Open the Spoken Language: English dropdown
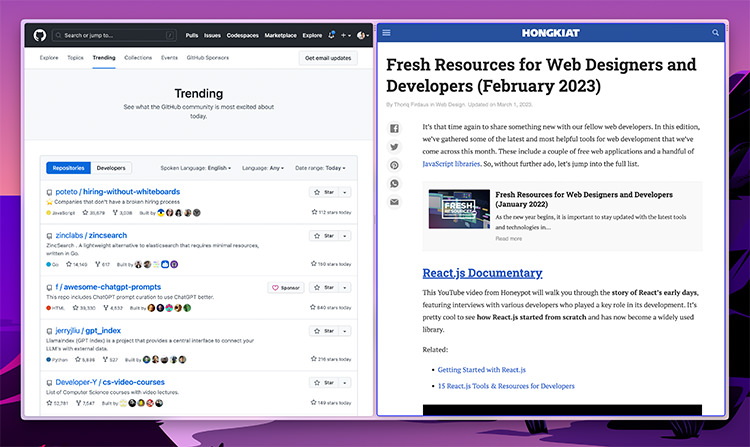 196,168
